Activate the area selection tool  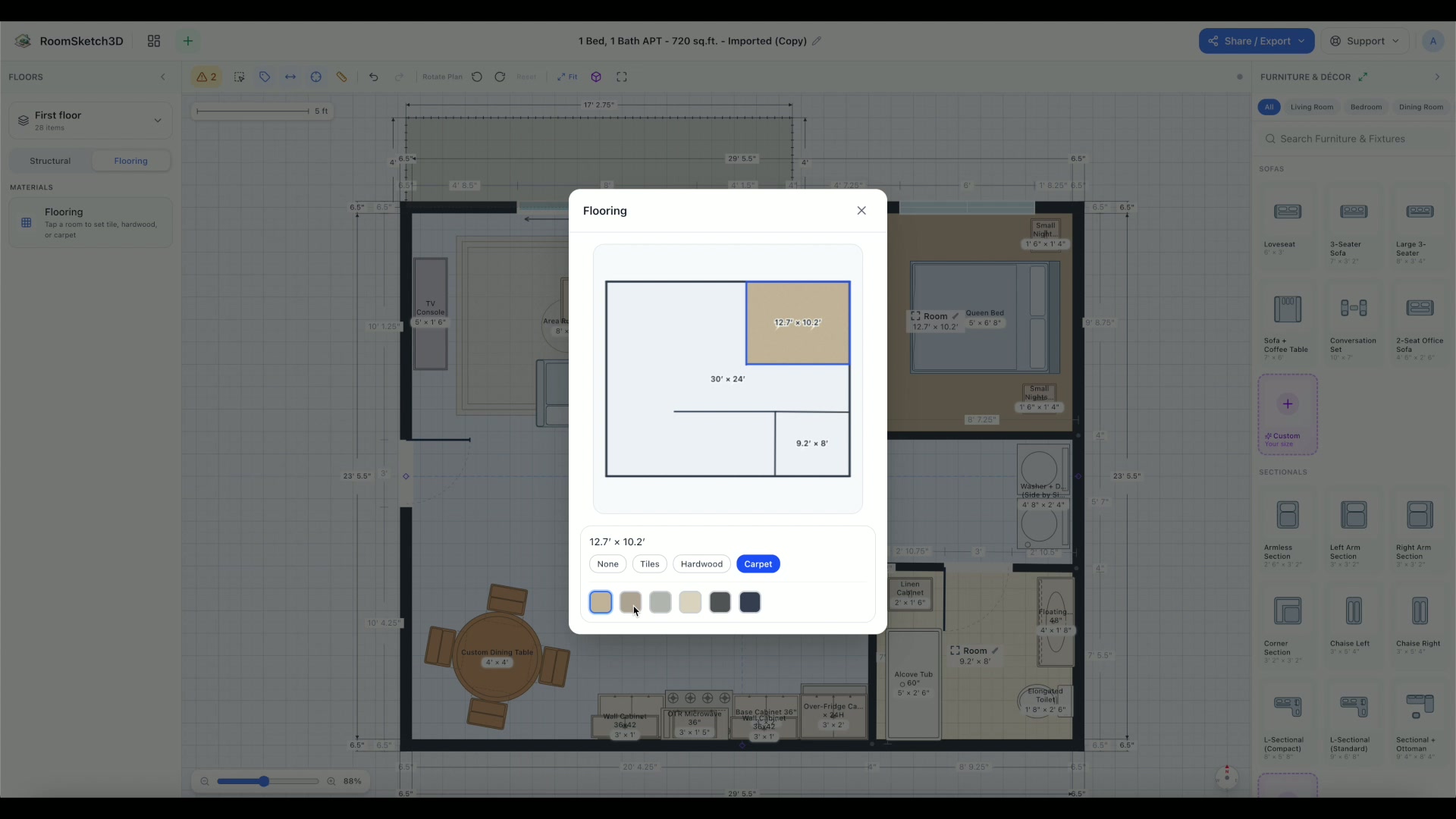tap(240, 77)
